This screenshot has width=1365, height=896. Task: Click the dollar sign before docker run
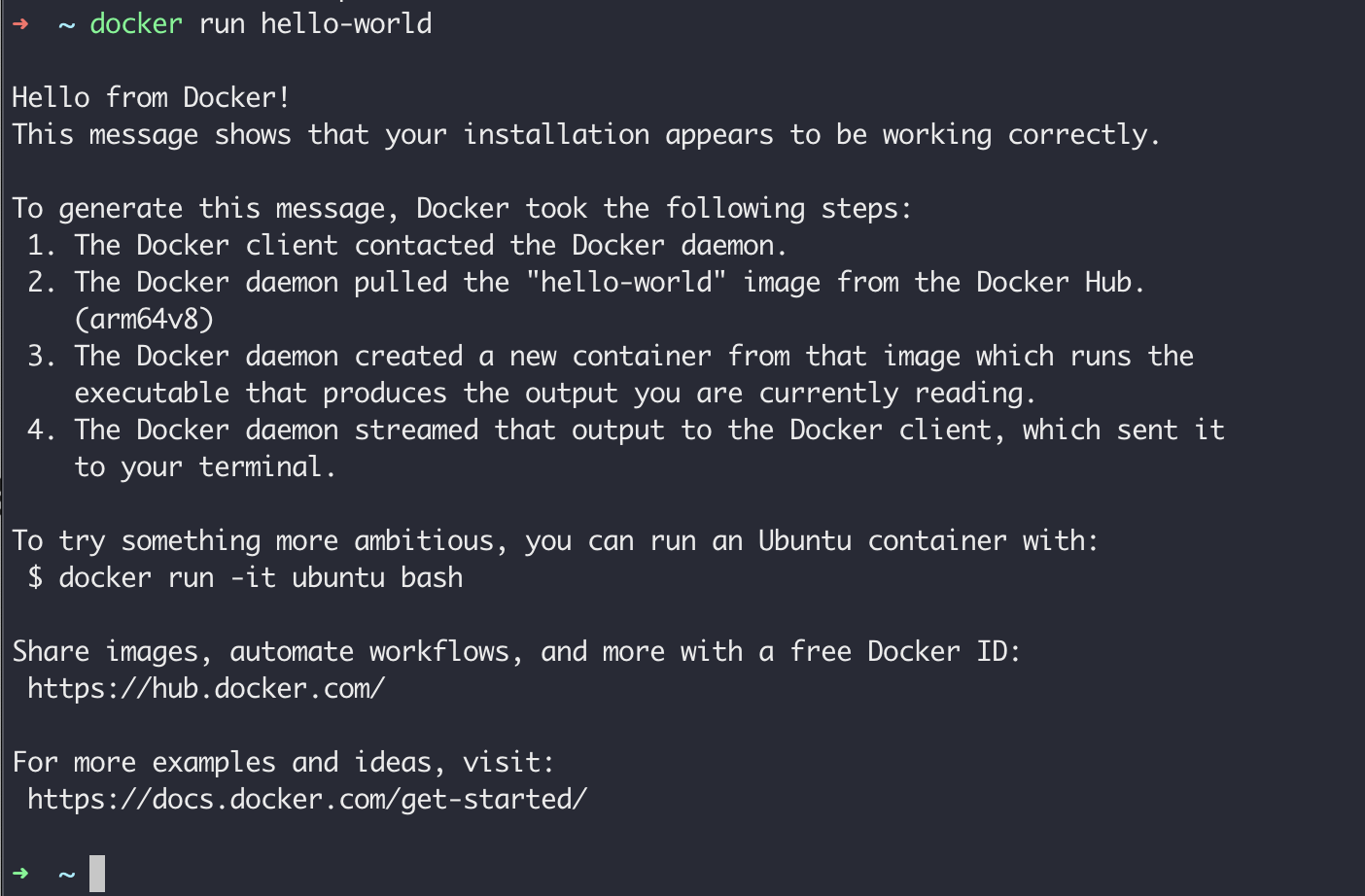[x=35, y=577]
